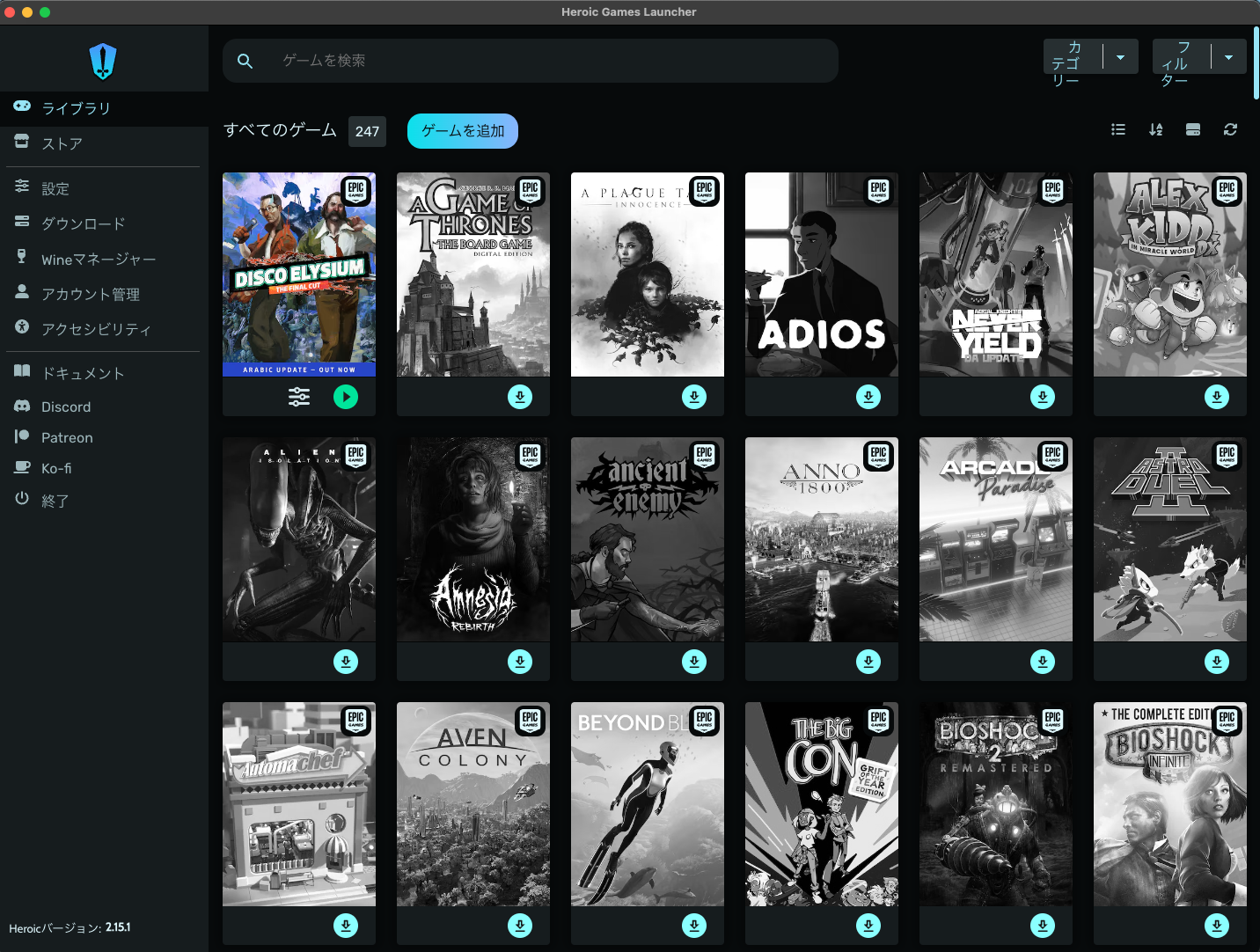Image resolution: width=1260 pixels, height=952 pixels.
Task: Download Arcade Paradise
Action: pos(1043,662)
